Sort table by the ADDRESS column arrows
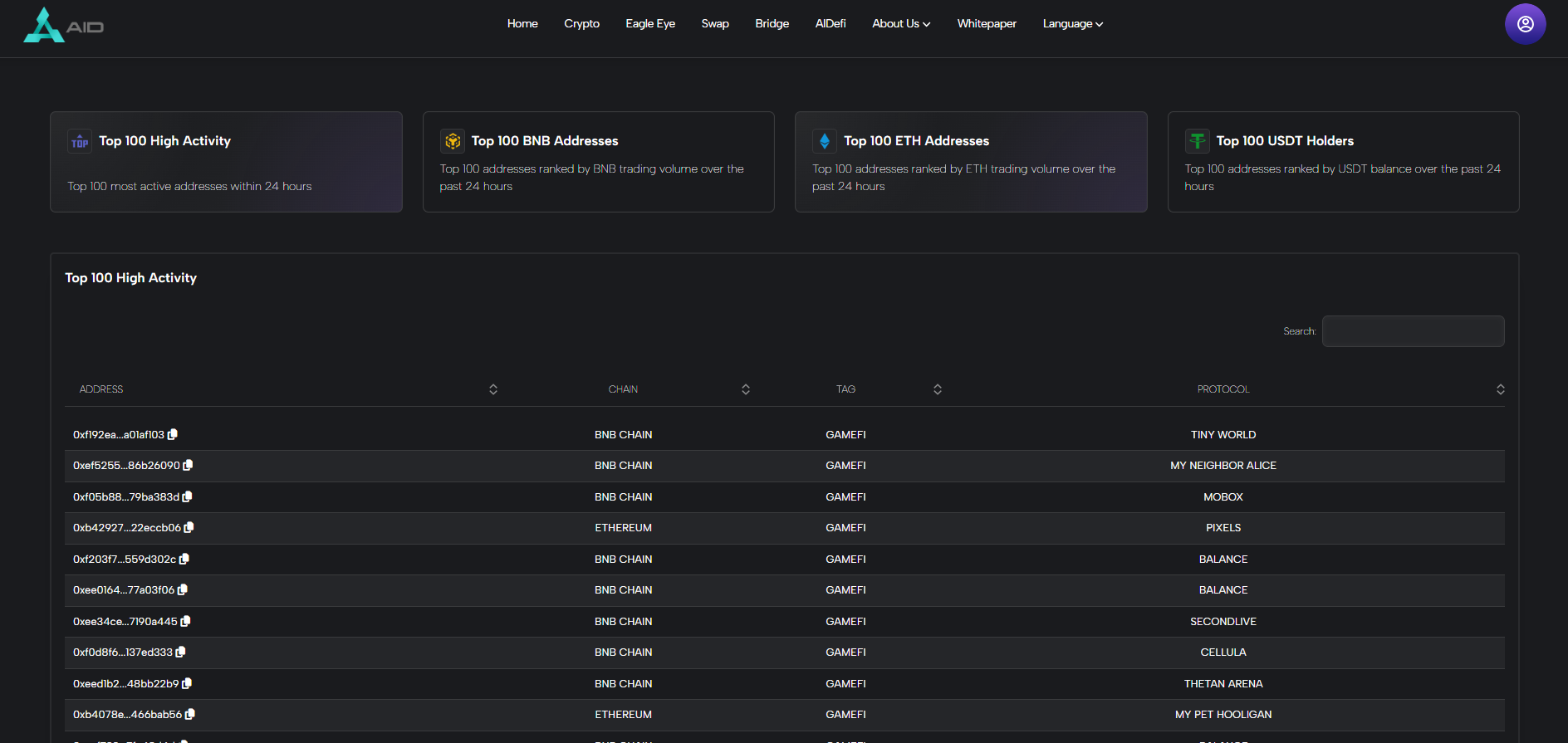Image resolution: width=1568 pixels, height=743 pixels. coord(493,389)
